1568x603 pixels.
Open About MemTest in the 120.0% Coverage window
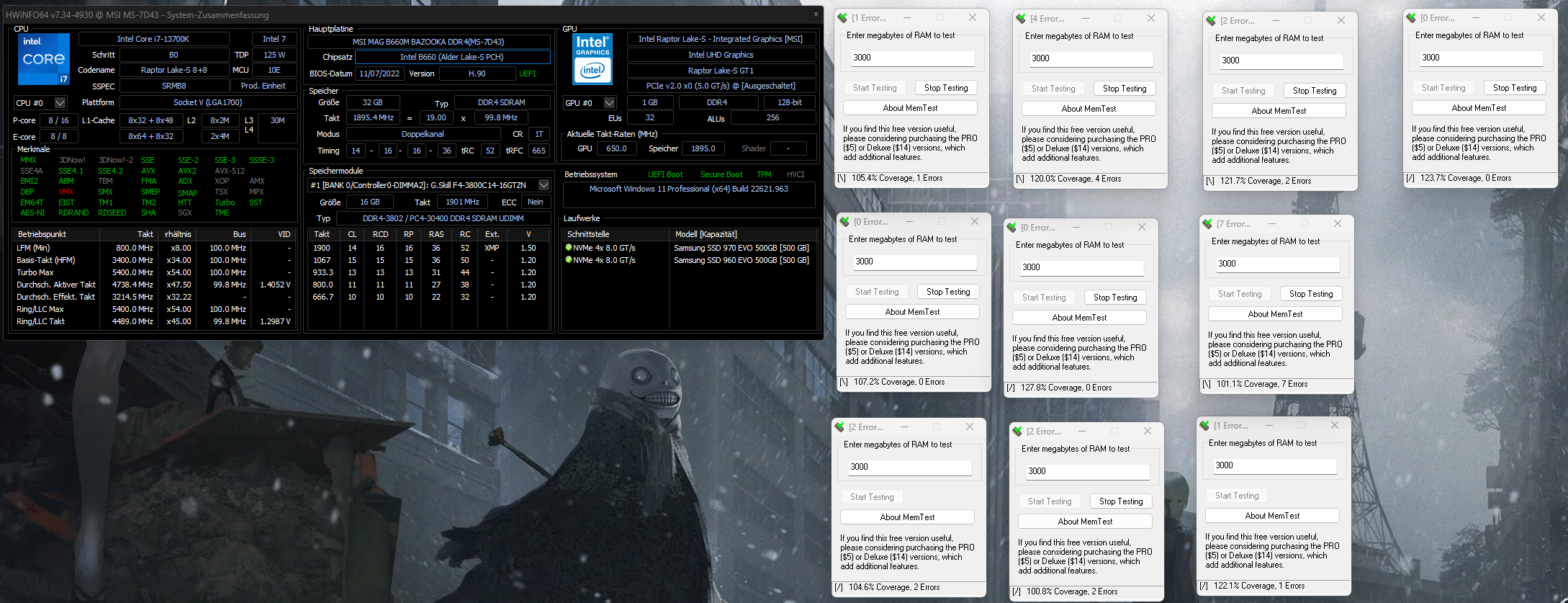click(1089, 109)
